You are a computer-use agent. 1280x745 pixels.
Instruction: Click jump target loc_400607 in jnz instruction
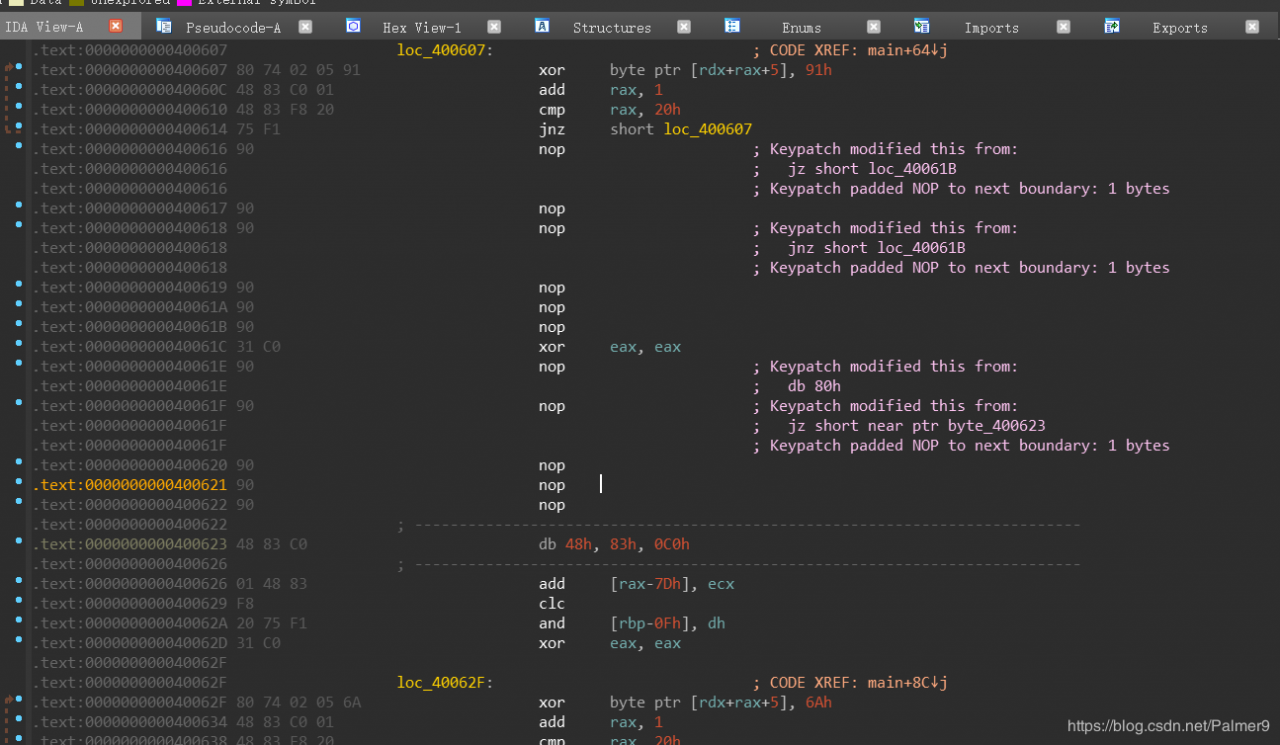pos(708,129)
